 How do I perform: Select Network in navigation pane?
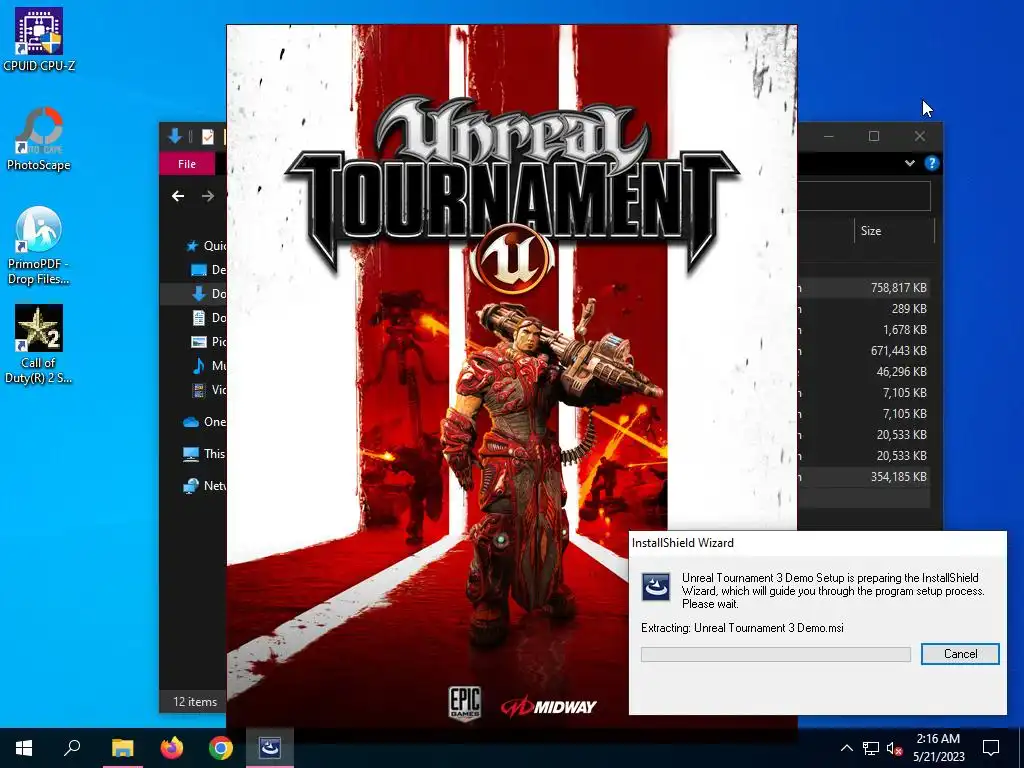[x=193, y=486]
